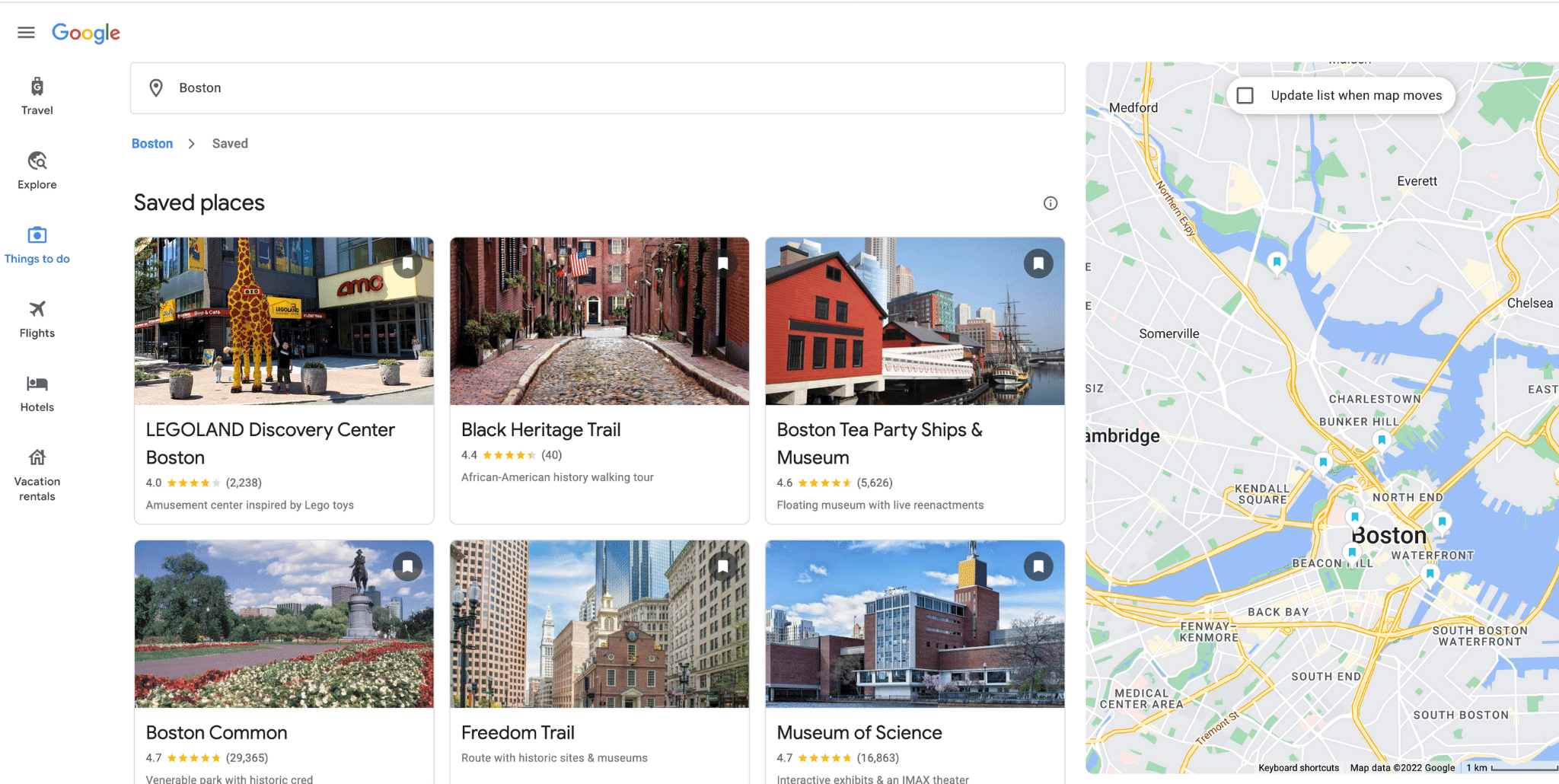Open Hotels from the sidebar
This screenshot has height=784, width=1559.
pyautogui.click(x=37, y=393)
